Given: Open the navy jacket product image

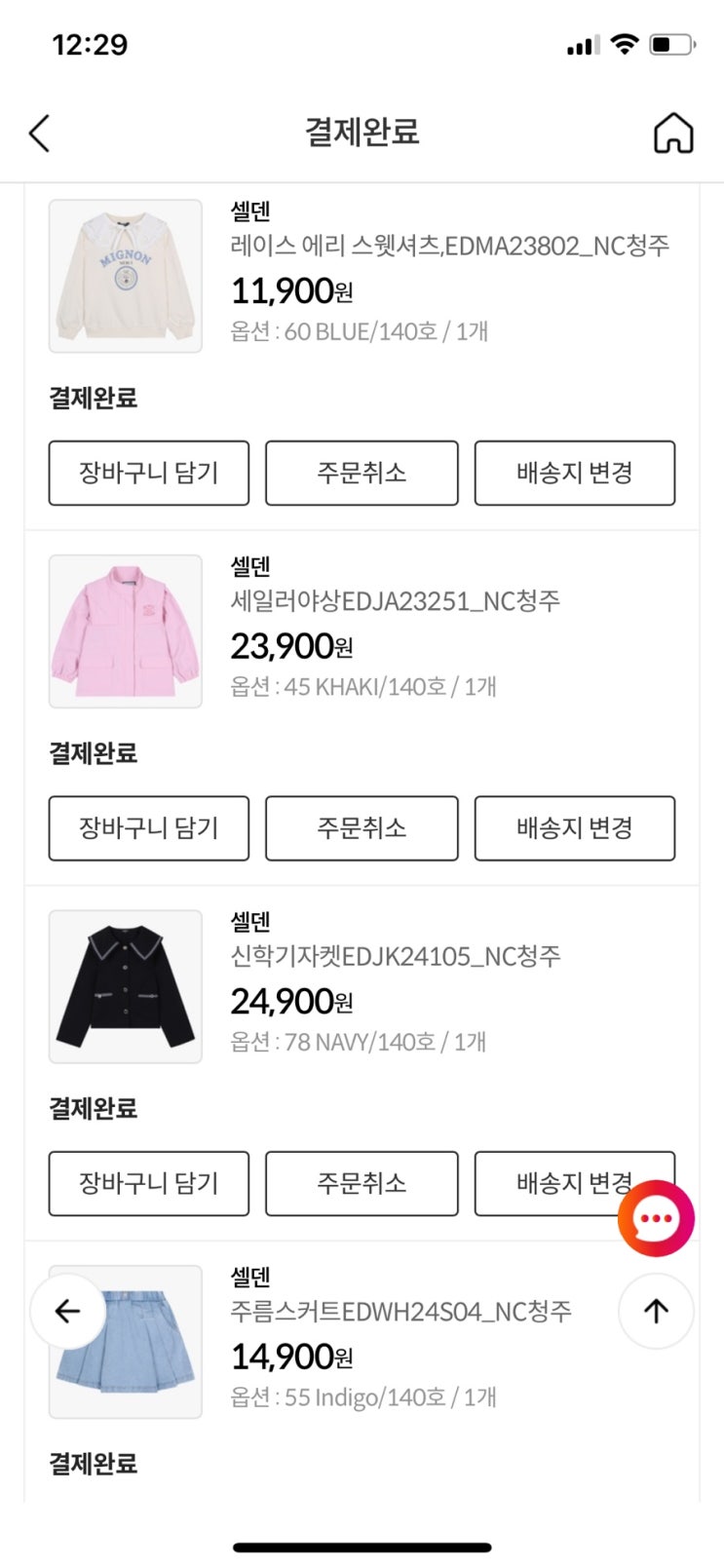Looking at the screenshot, I should 126,986.
